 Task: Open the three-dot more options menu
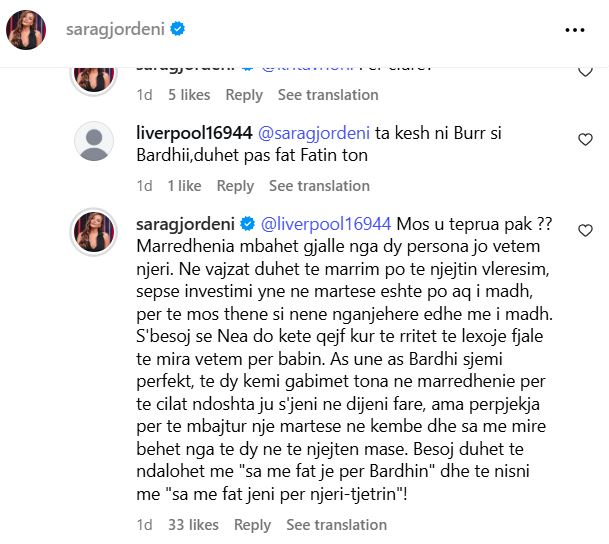574,30
